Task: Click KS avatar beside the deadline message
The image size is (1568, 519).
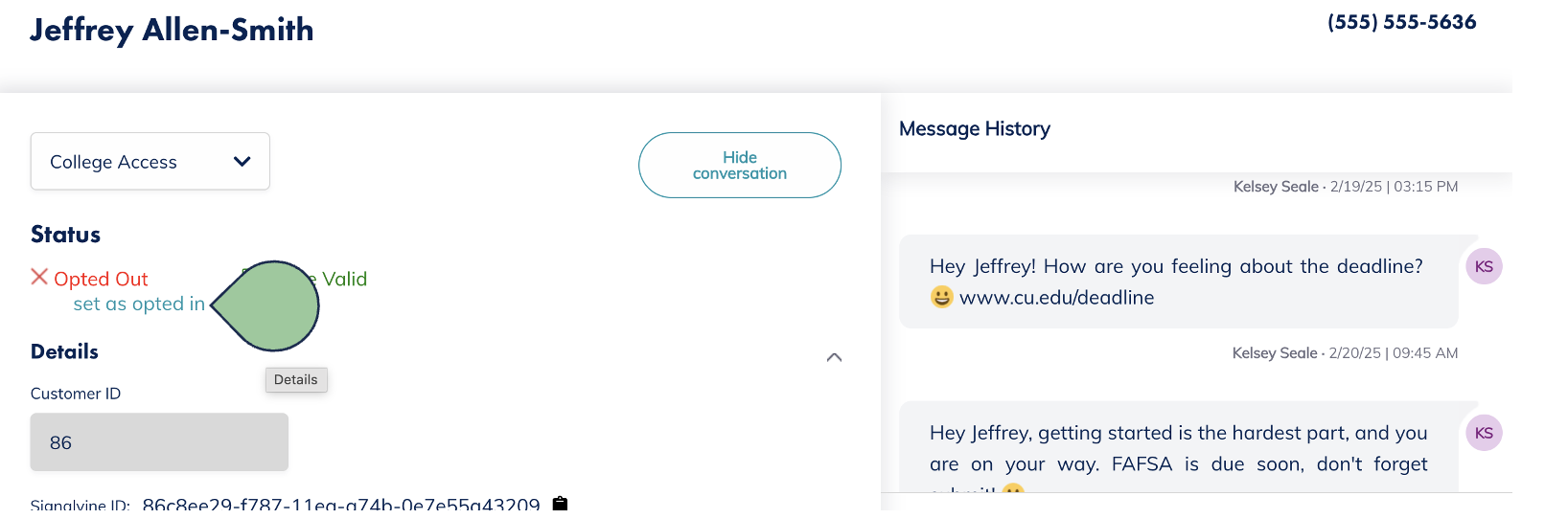Action: coord(1484,266)
